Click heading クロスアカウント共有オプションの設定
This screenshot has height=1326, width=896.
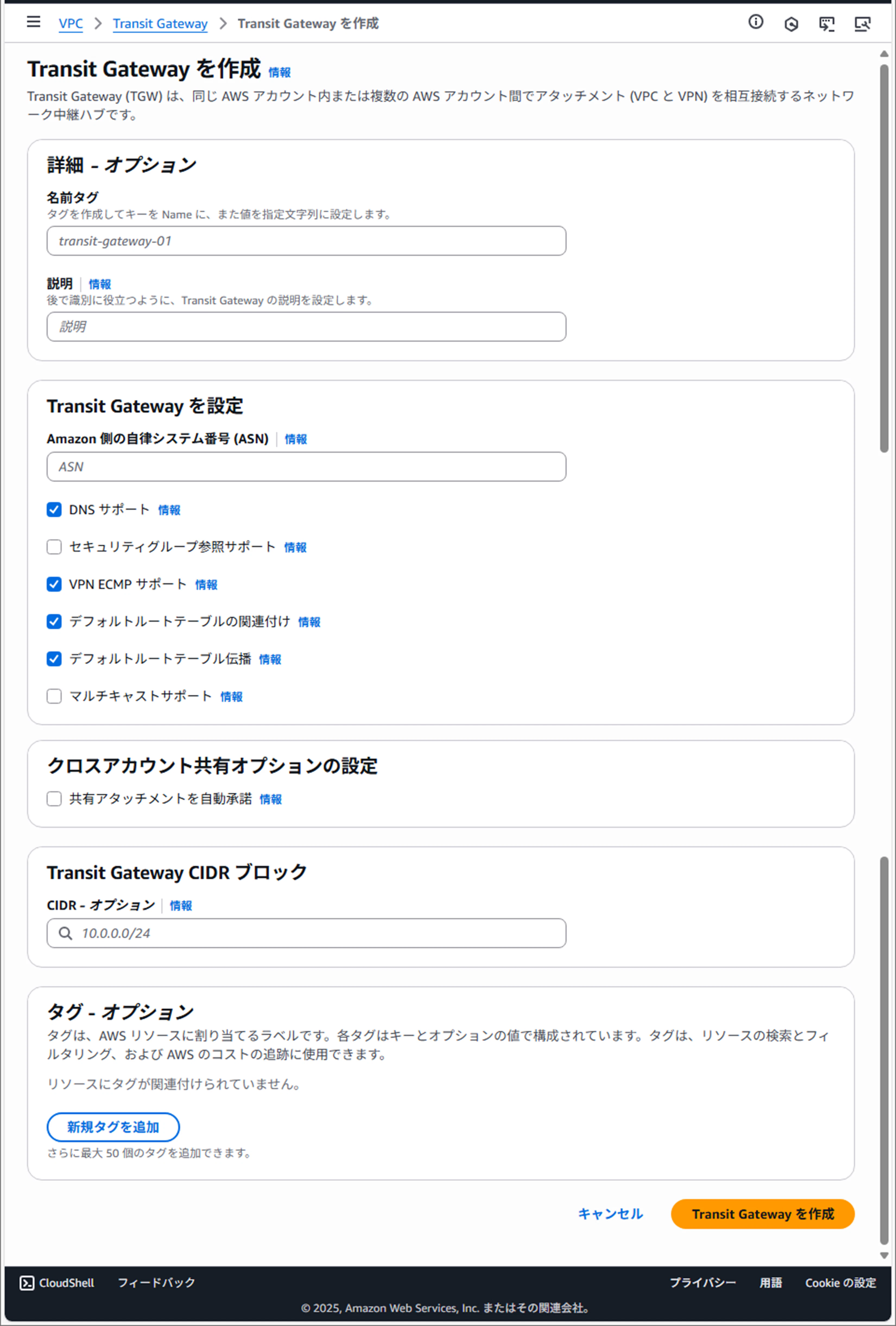pos(212,766)
